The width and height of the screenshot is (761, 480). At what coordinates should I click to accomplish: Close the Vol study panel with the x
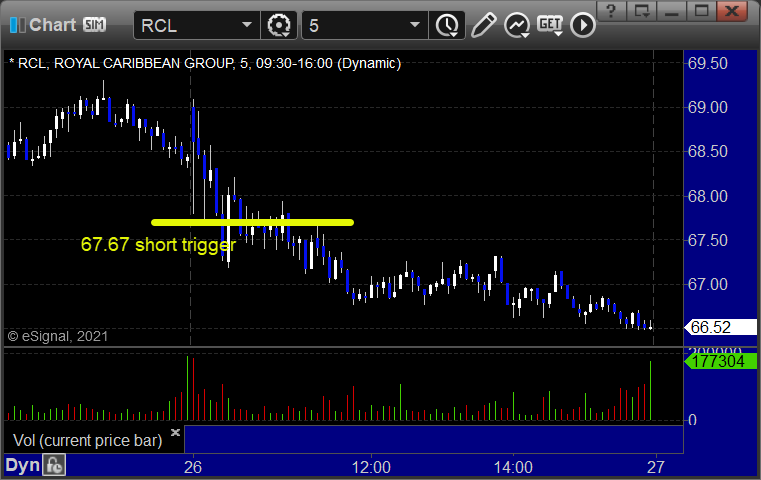point(175,432)
